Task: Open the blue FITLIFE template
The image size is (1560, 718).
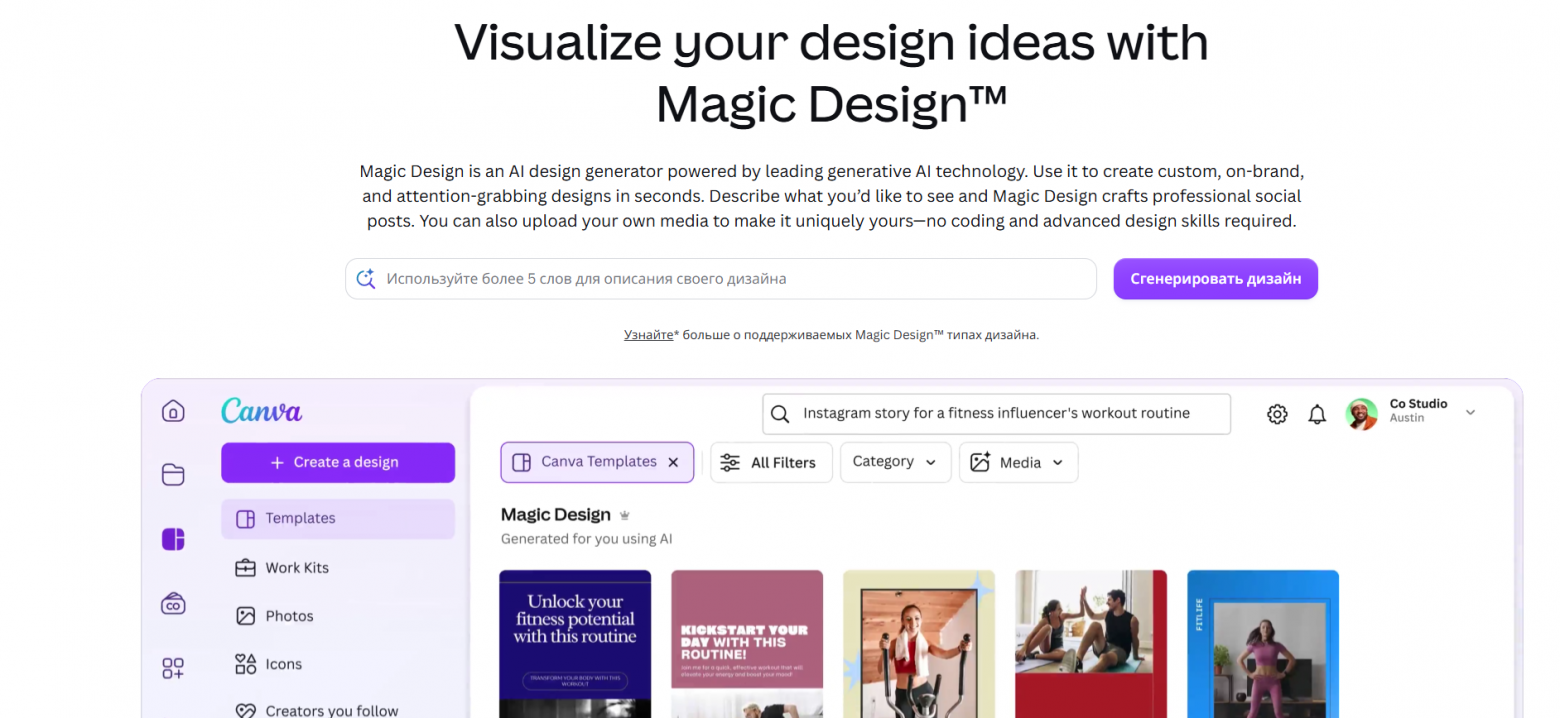Action: tap(1263, 644)
